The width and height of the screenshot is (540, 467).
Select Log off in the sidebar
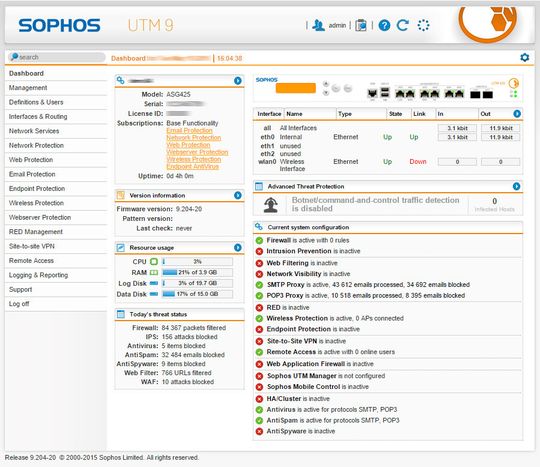(56, 304)
